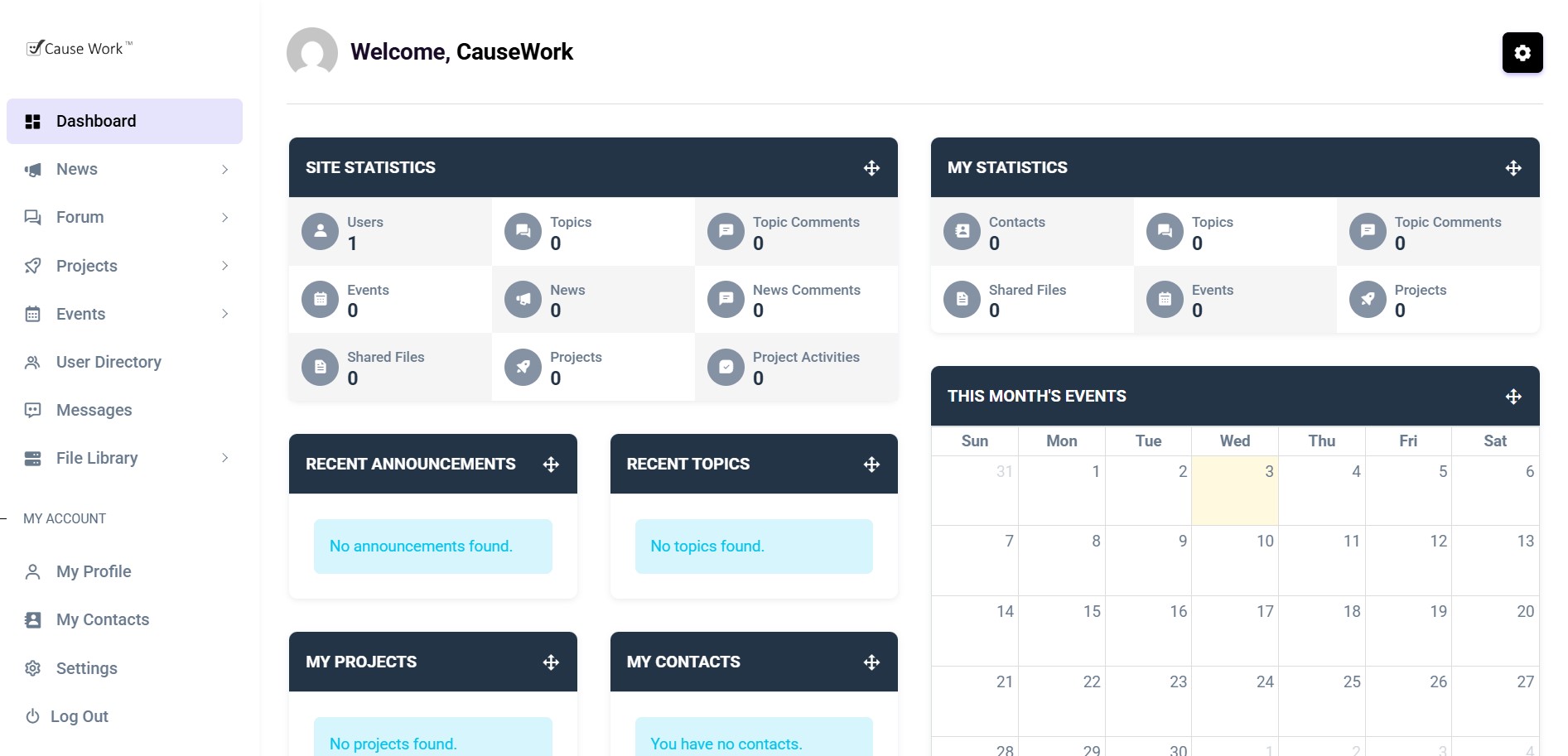Screen dimensions: 1568x756
Task: Log Out of the account
Action: tap(79, 716)
